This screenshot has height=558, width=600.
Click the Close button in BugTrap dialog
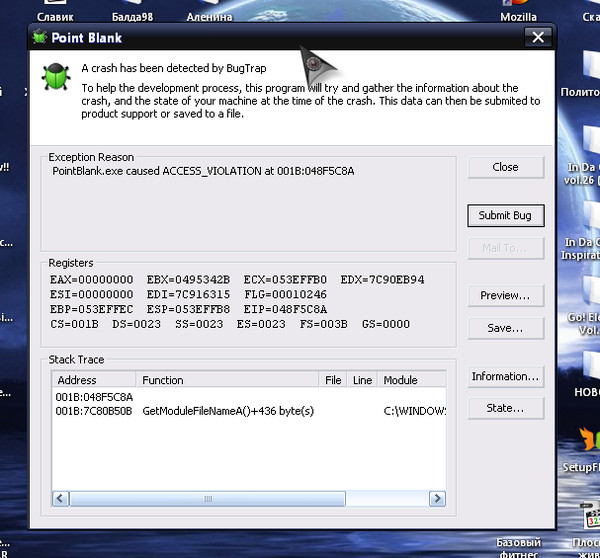coord(505,167)
